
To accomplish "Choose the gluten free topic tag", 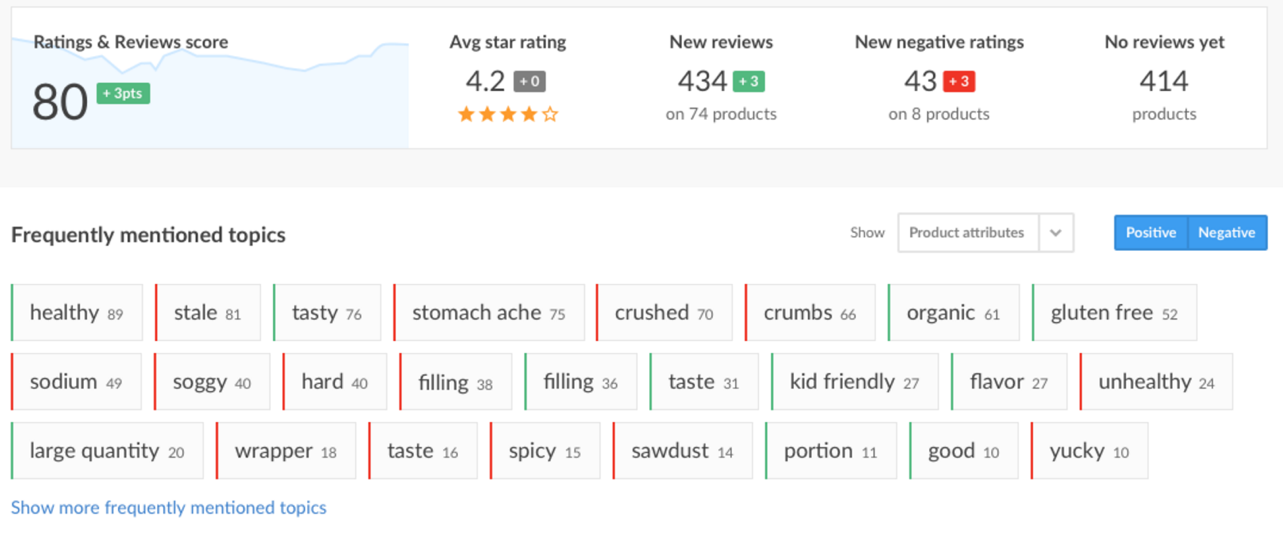I will click(x=1114, y=313).
